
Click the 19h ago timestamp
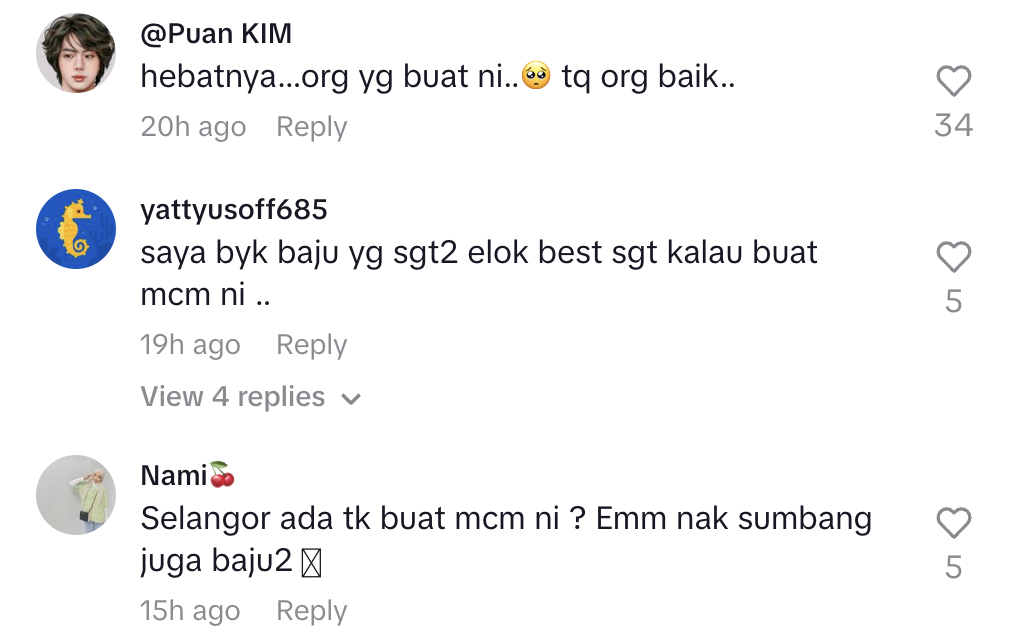pyautogui.click(x=190, y=345)
